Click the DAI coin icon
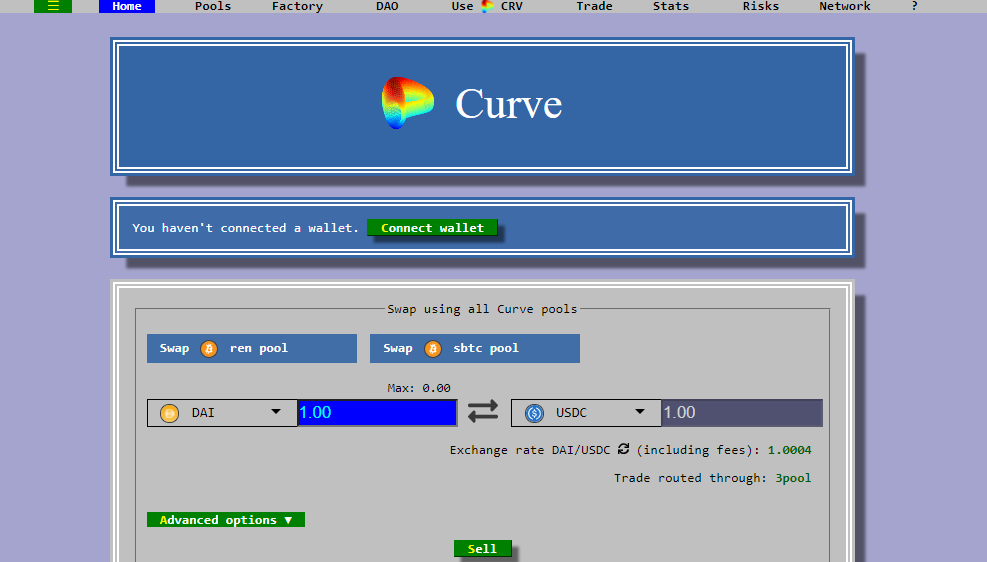Viewport: 987px width, 562px height. click(169, 413)
